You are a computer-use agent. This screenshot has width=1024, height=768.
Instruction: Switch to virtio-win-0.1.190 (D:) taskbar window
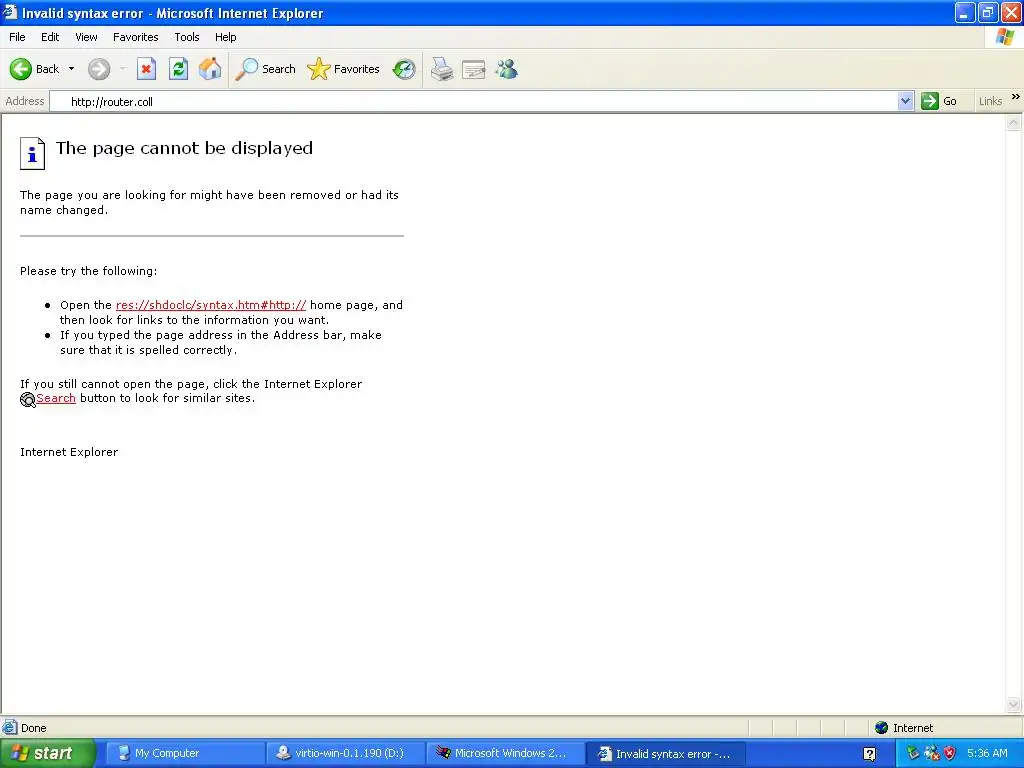coord(344,753)
